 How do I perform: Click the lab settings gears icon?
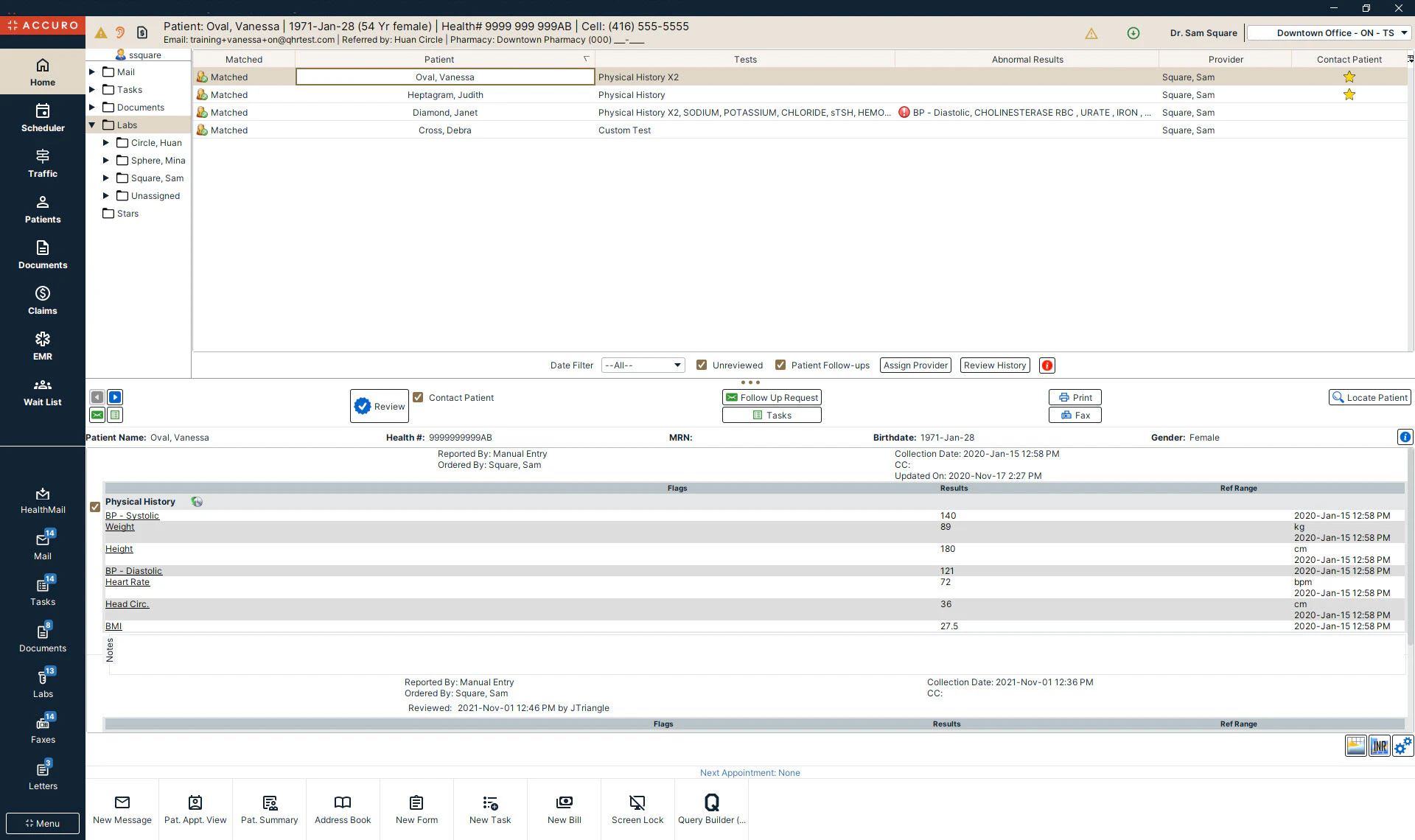(1402, 746)
